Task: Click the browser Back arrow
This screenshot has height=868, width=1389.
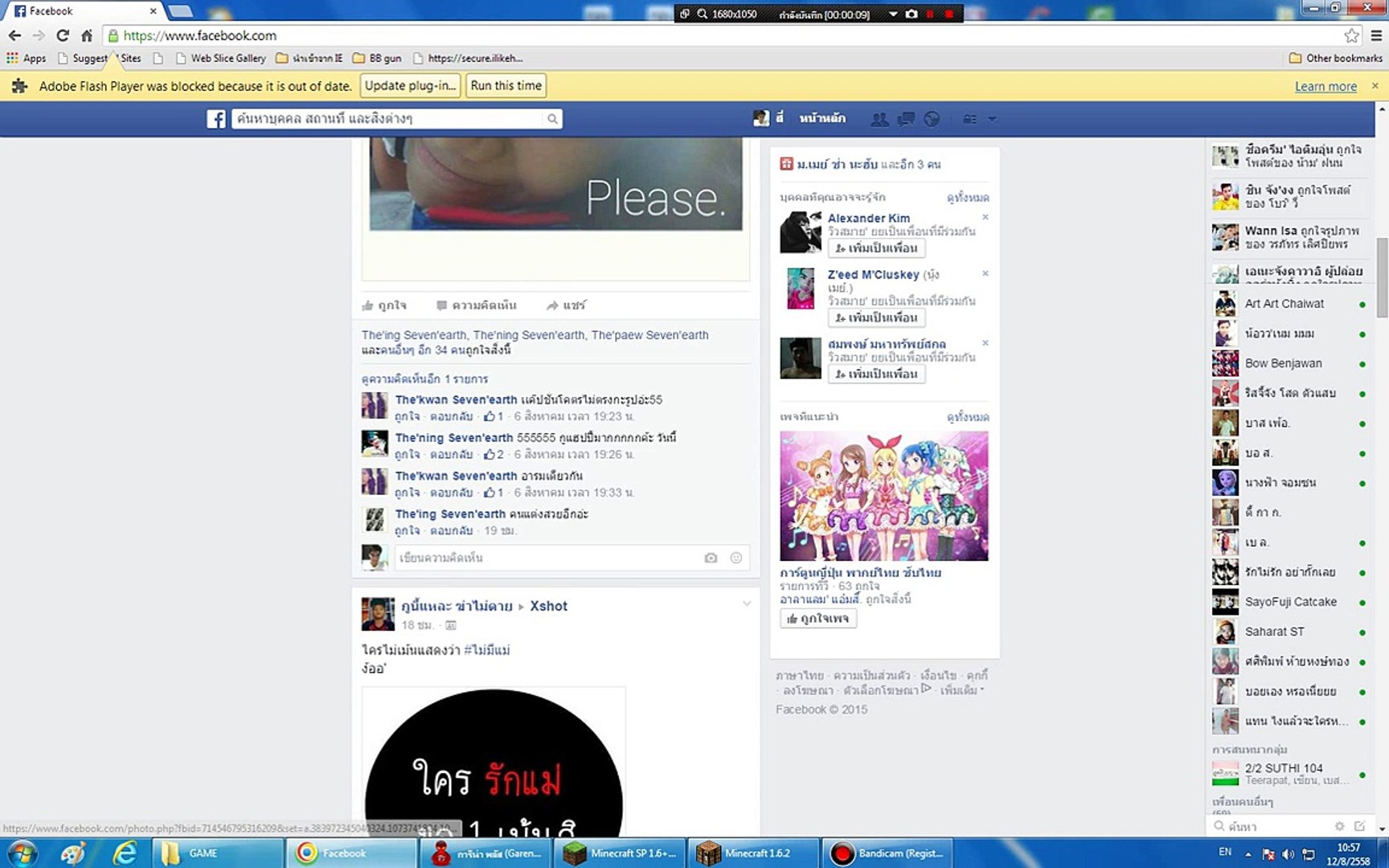Action: [x=14, y=35]
